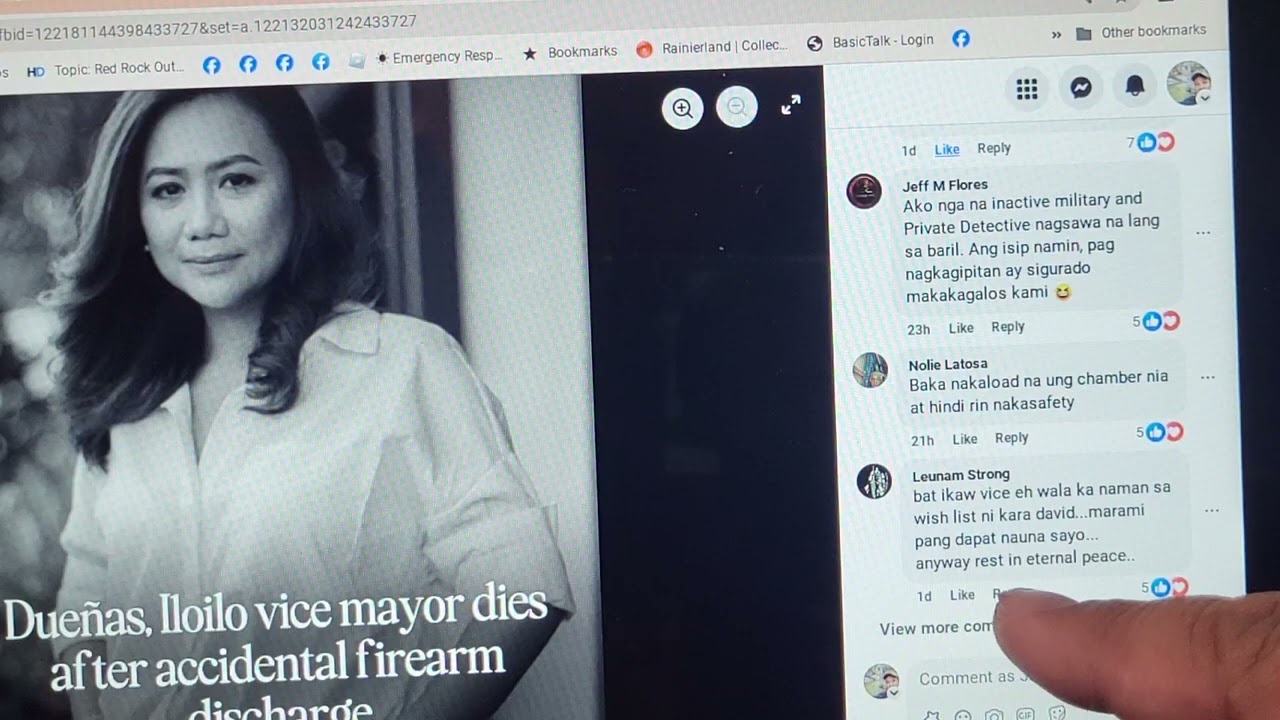Click your avatar beside the comment box

(x=881, y=681)
